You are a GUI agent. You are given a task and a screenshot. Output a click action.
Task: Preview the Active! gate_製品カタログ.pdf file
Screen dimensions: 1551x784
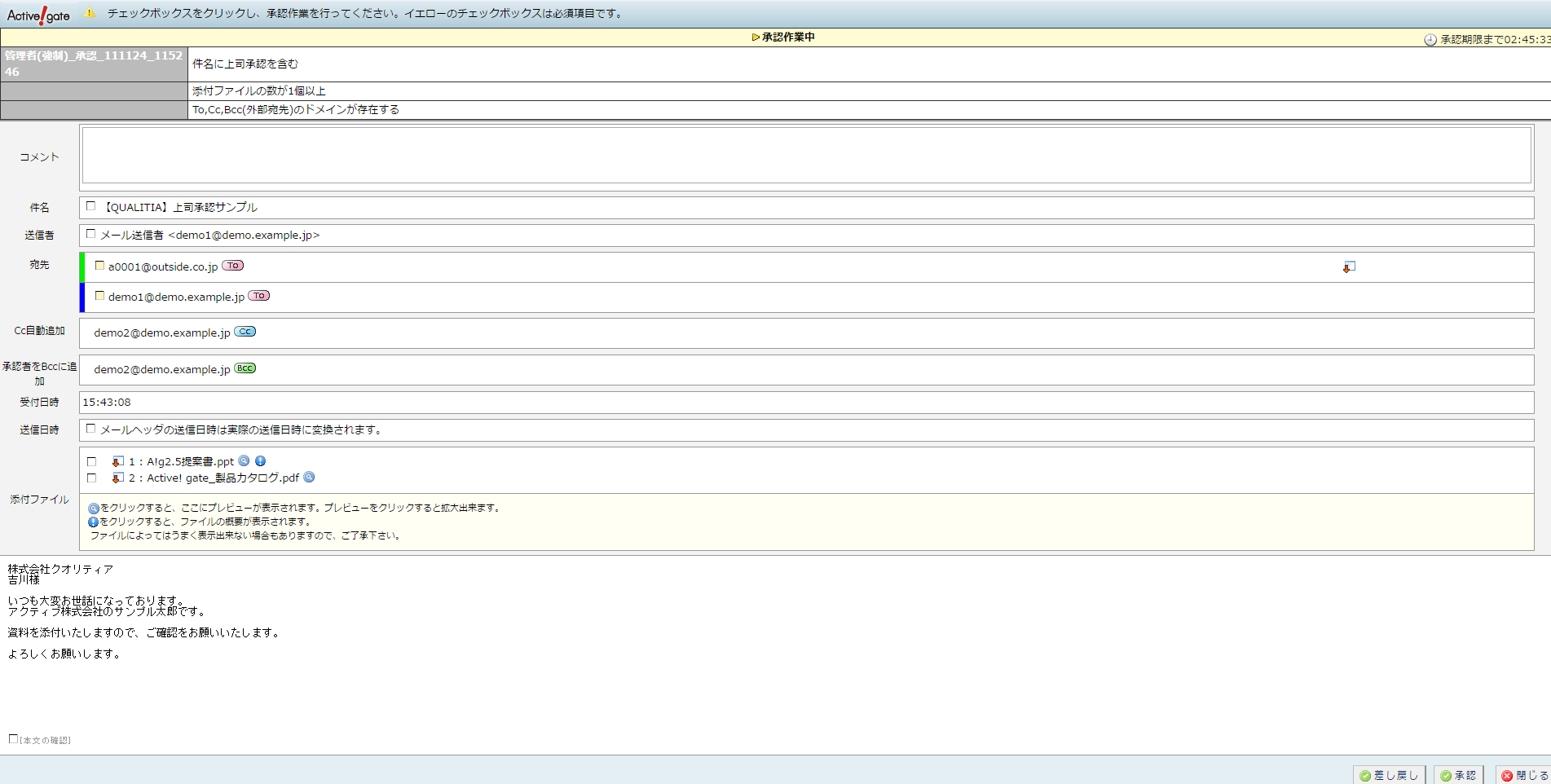[309, 478]
